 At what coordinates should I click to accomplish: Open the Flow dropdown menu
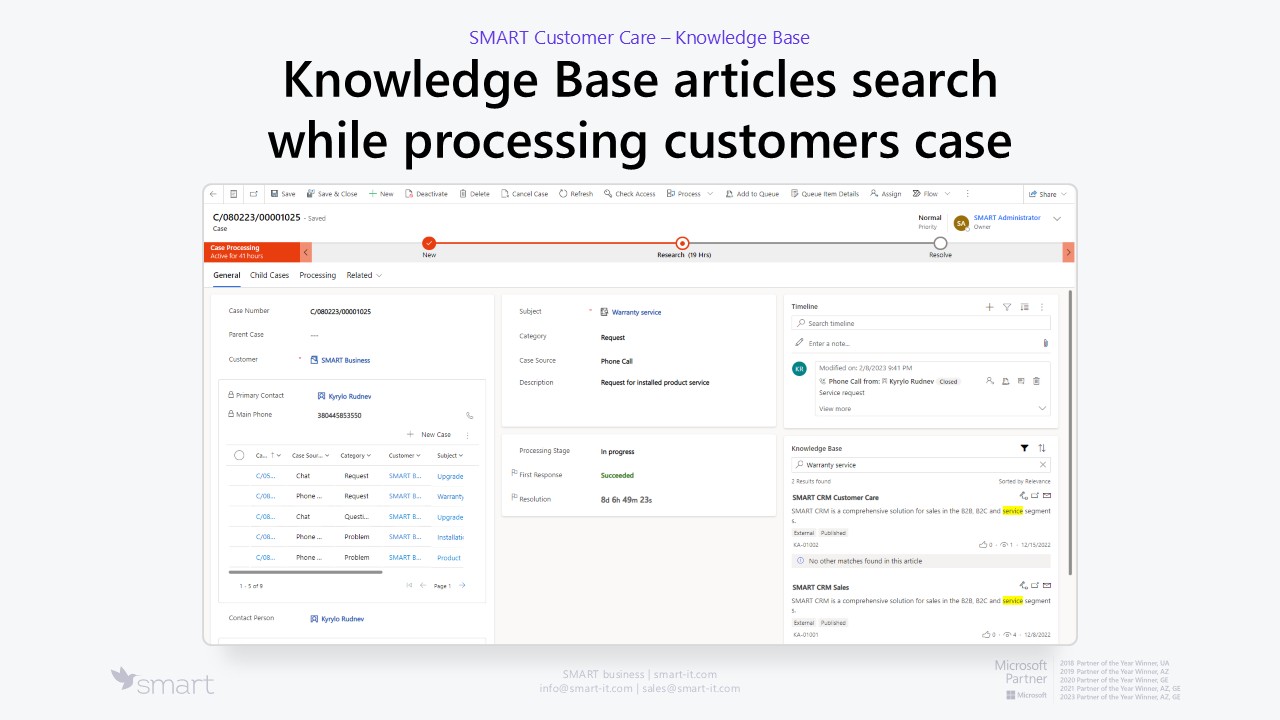pyautogui.click(x=932, y=194)
